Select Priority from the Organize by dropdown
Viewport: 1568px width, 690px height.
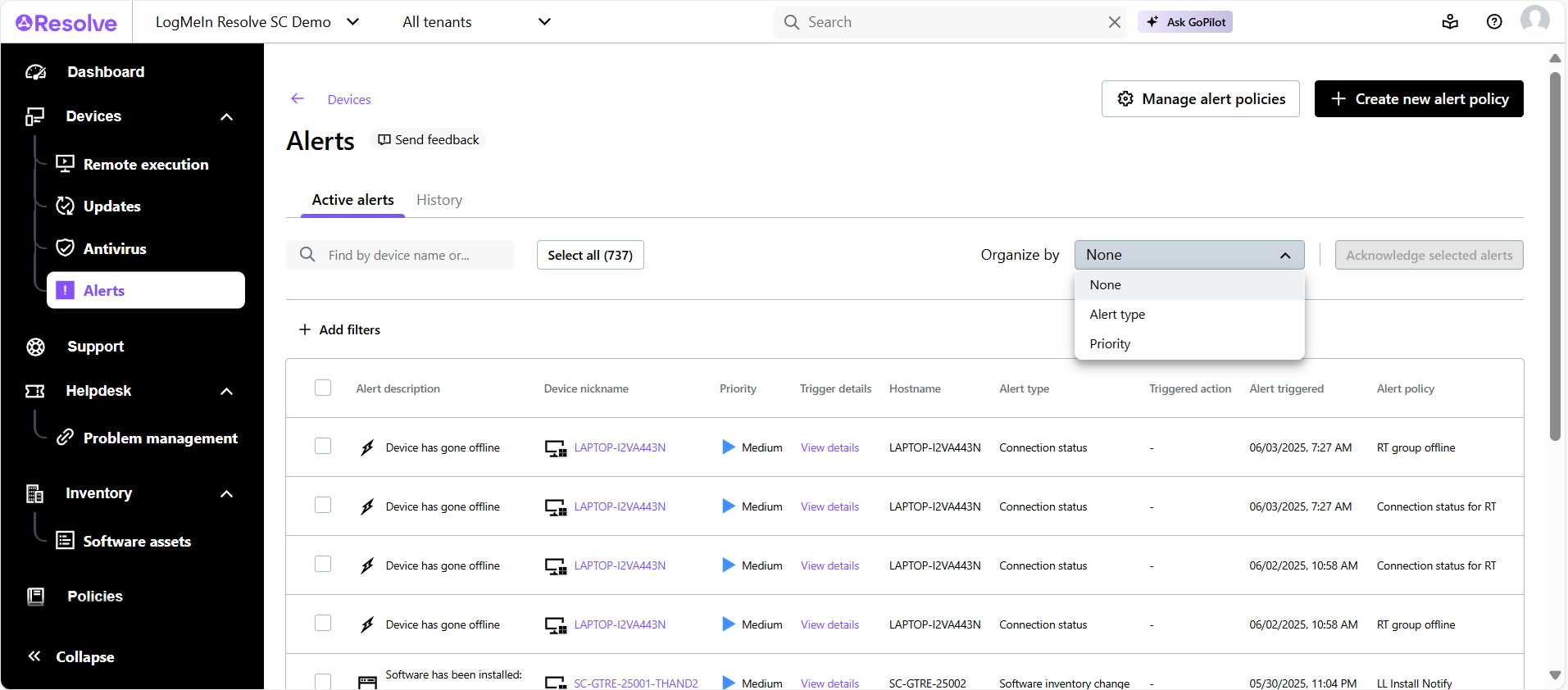[1110, 344]
